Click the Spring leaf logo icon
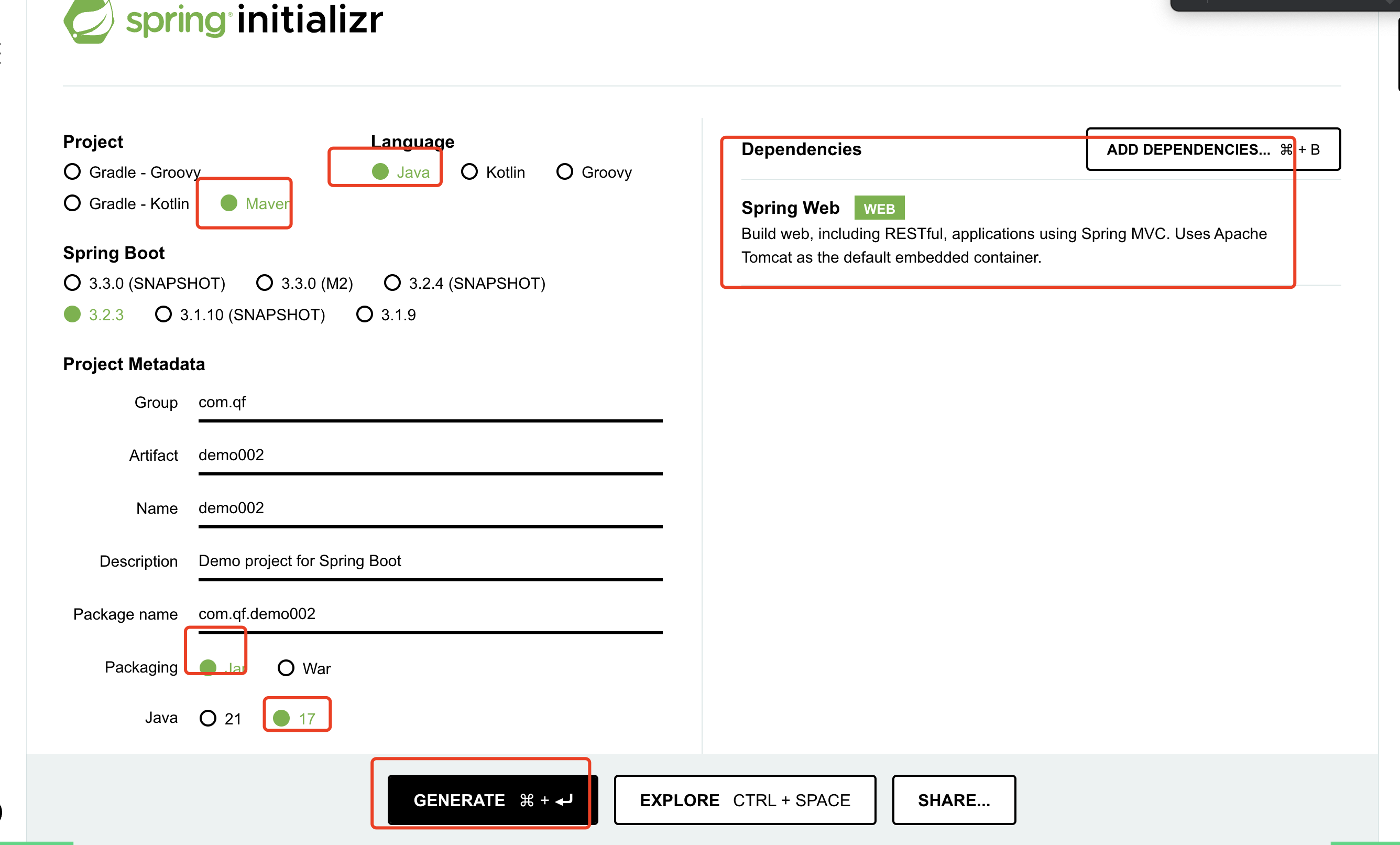 tap(89, 21)
